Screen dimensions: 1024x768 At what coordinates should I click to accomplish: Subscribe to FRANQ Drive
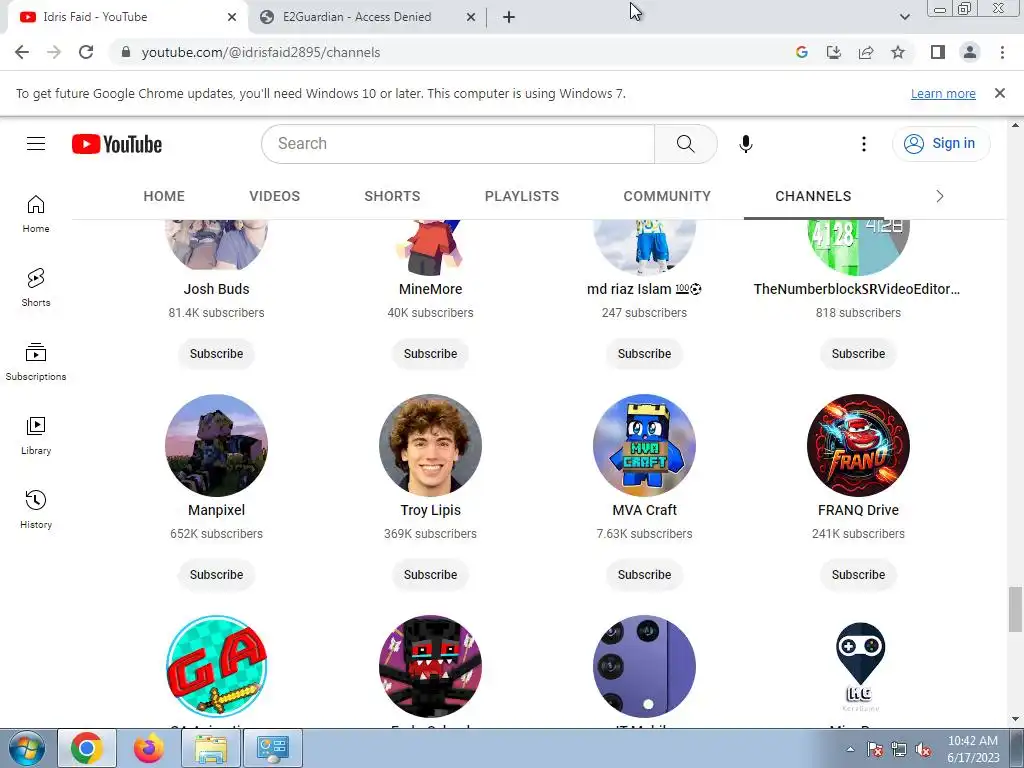point(858,575)
